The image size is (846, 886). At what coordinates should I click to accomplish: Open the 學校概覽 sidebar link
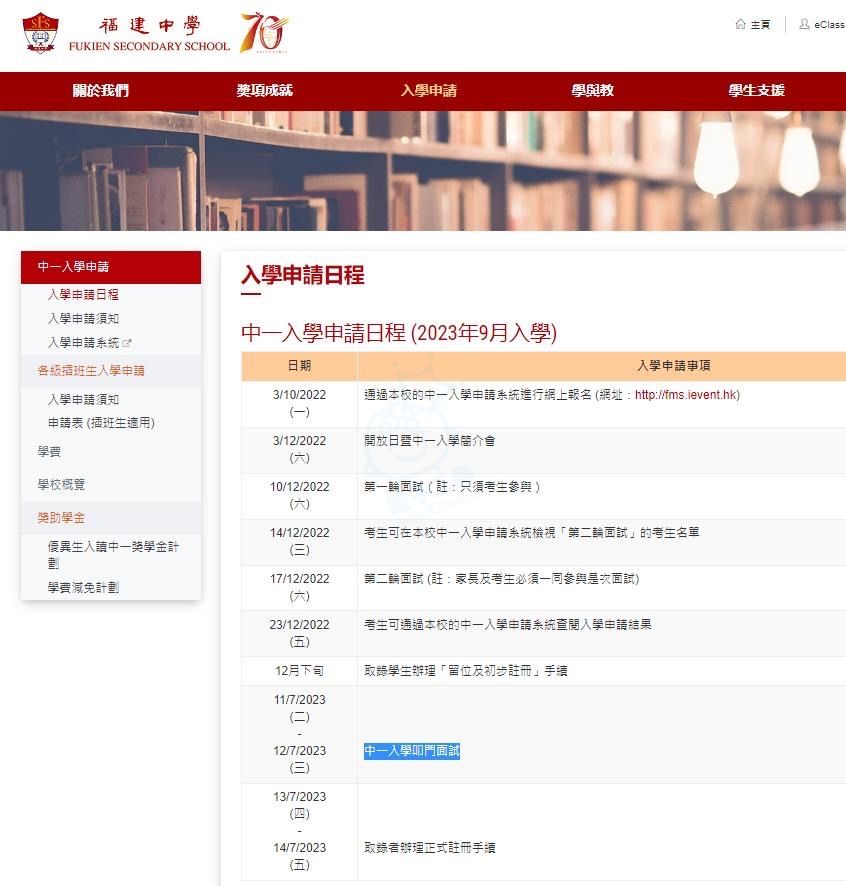61,484
